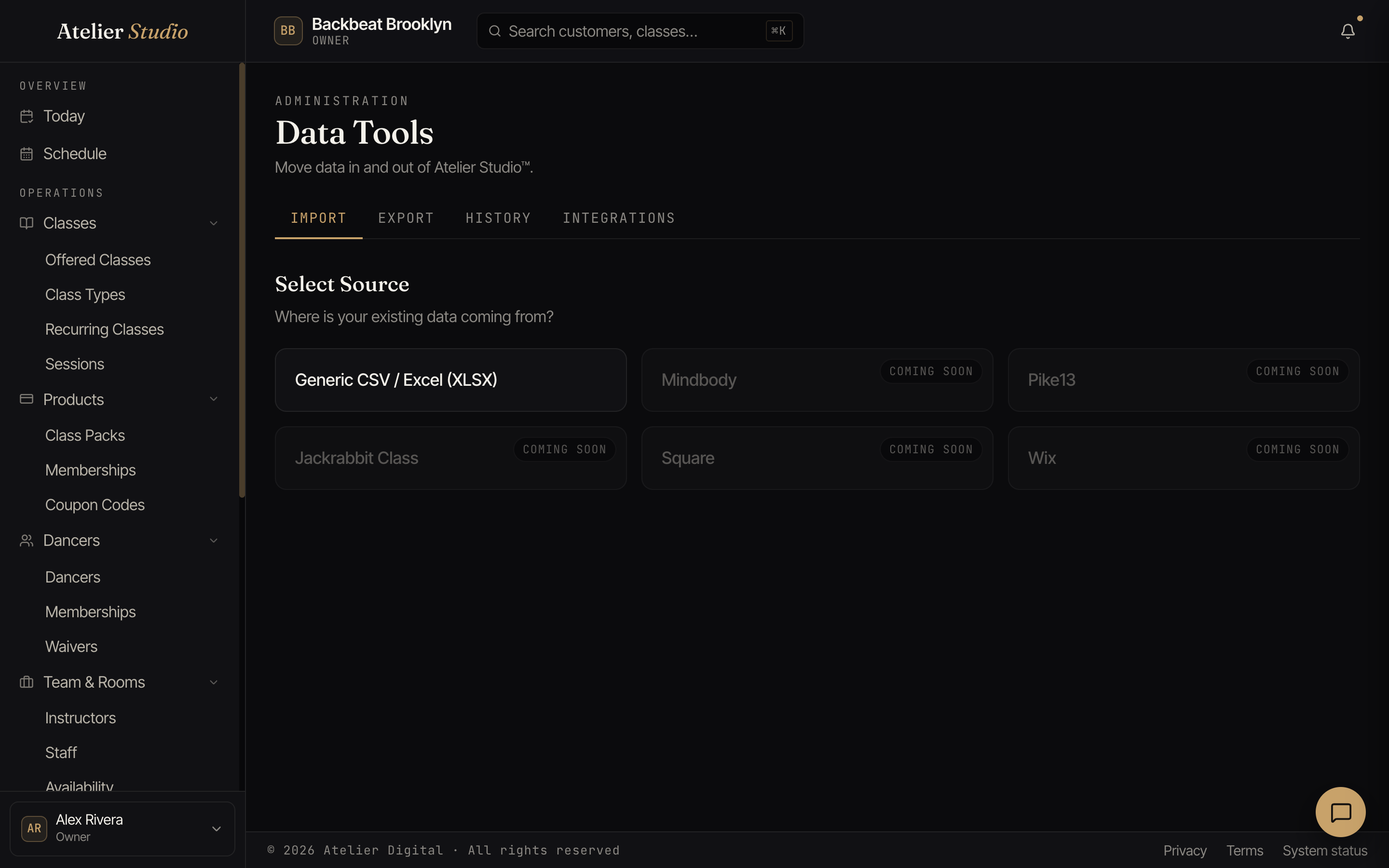Viewport: 1389px width, 868px height.
Task: Open the Dancers sub-item under Dancers
Action: click(x=72, y=577)
